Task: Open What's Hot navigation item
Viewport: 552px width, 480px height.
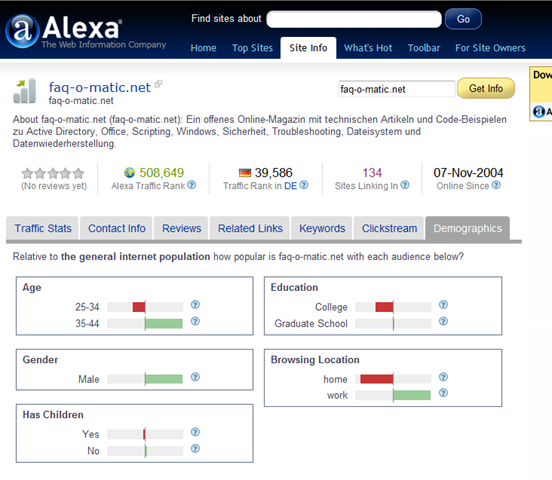Action: pos(368,48)
